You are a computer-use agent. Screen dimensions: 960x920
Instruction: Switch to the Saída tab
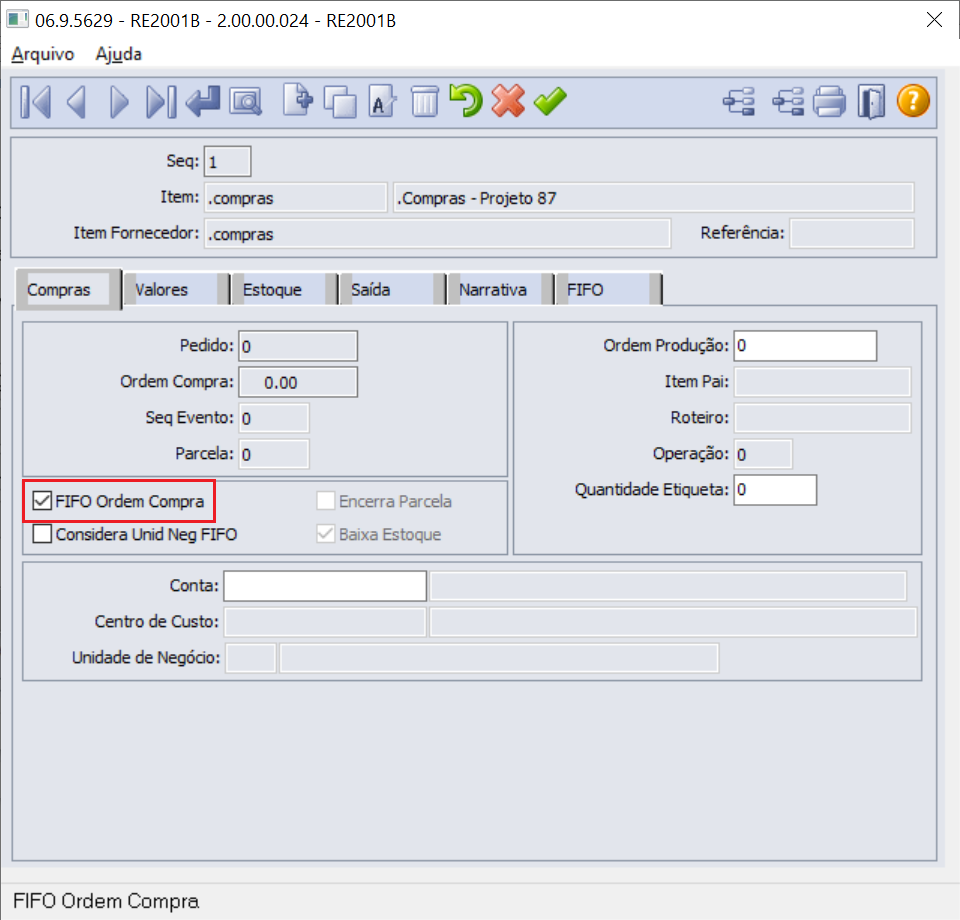392,290
